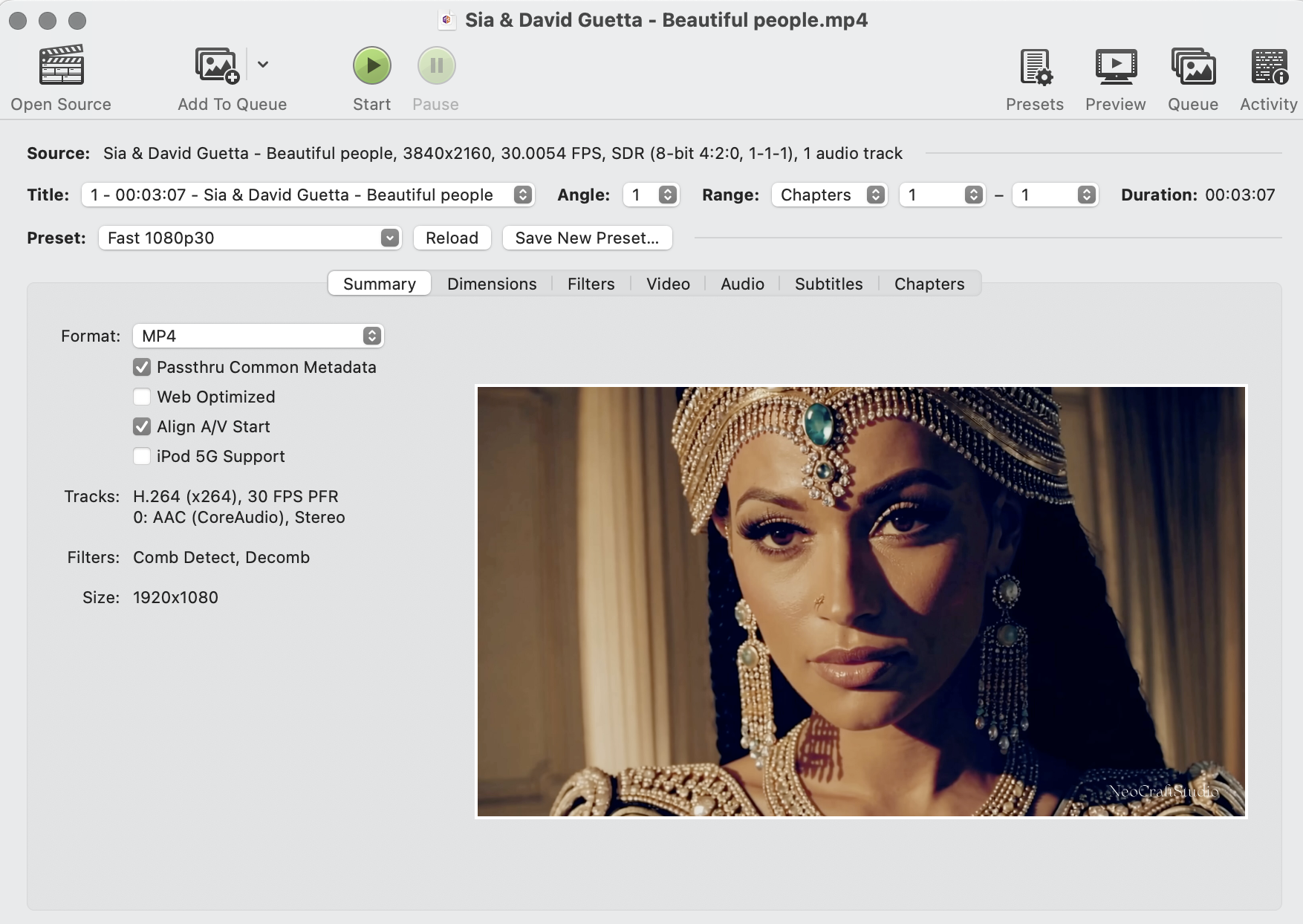Expand the Add To Queue dropdown arrow
1303x924 pixels.
[263, 65]
